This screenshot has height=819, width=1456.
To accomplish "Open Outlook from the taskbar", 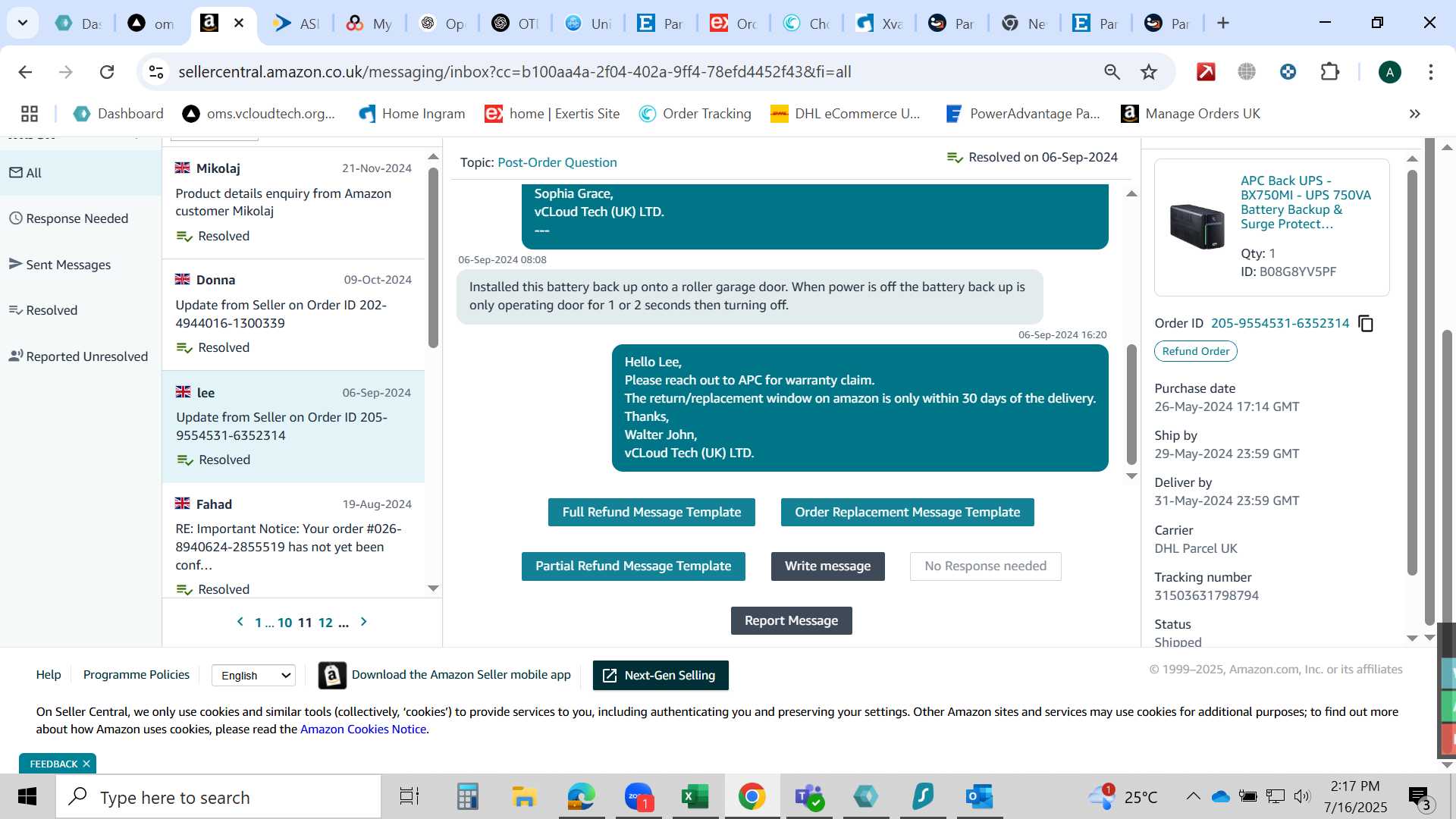I will 979,797.
